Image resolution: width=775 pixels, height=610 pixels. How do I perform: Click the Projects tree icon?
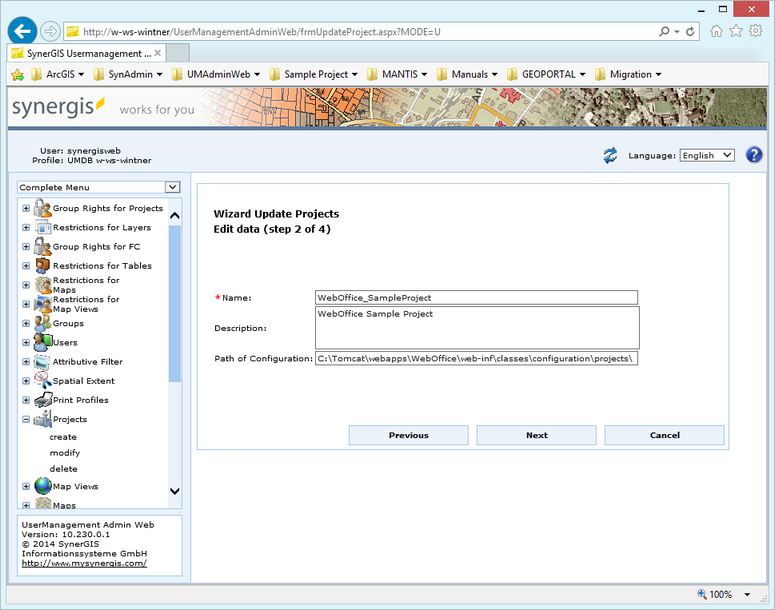(x=43, y=419)
